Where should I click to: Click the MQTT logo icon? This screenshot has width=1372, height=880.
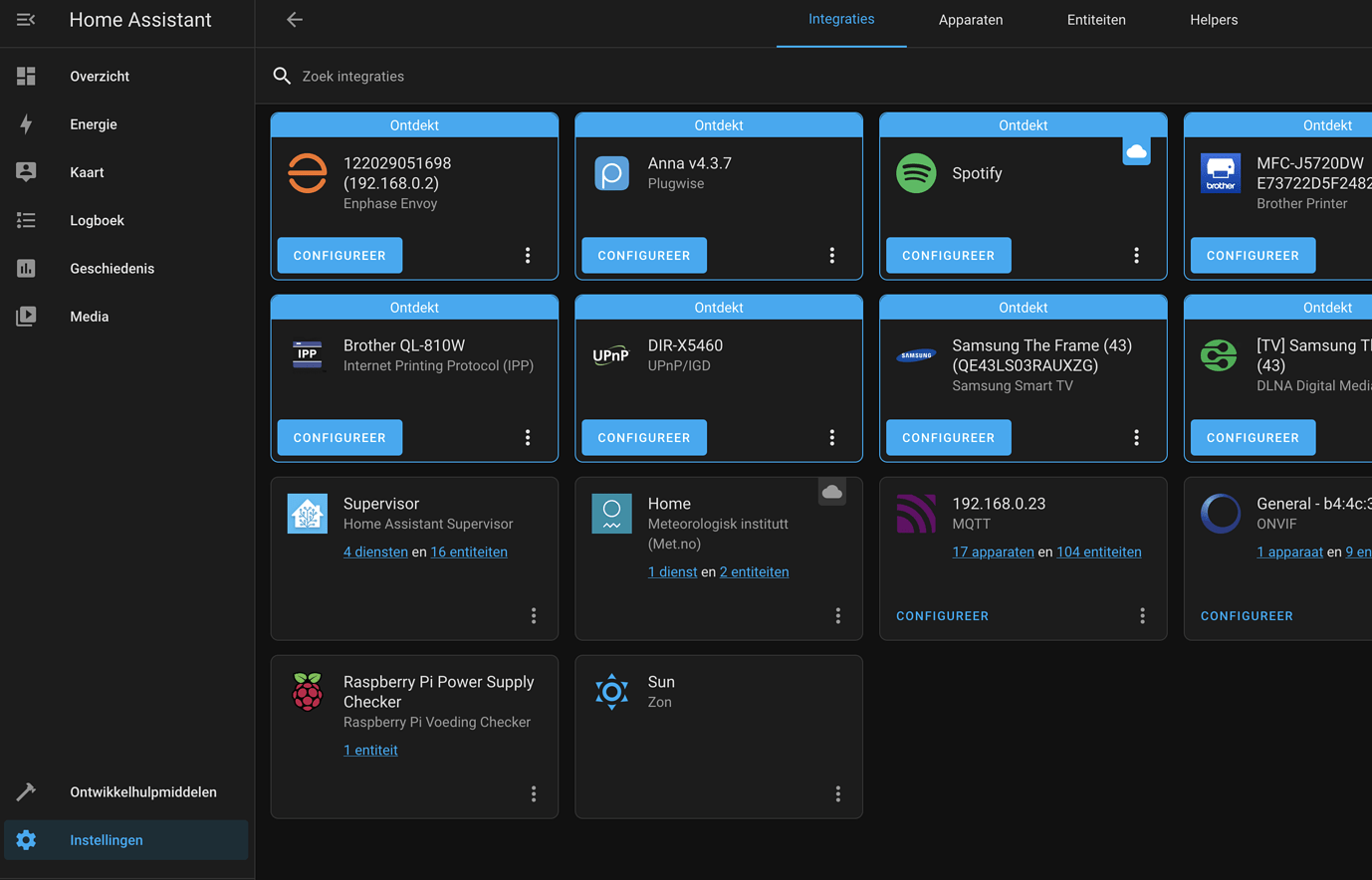(x=916, y=514)
